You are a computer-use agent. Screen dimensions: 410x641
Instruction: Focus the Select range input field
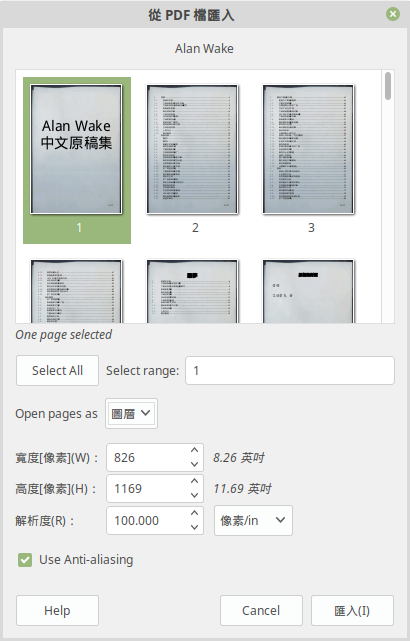coord(290,370)
